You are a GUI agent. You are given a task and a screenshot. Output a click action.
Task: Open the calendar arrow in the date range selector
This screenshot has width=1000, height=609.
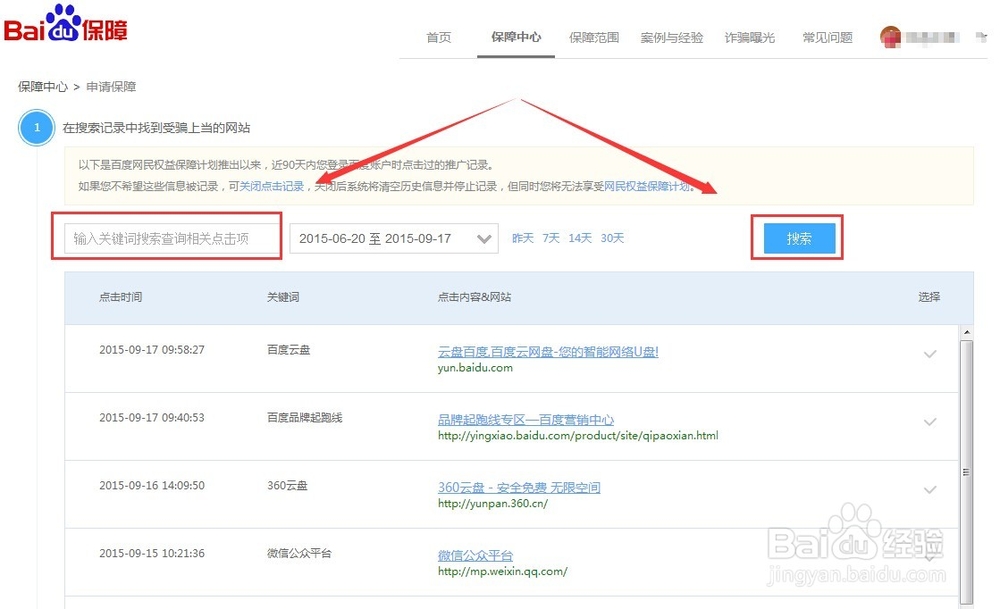click(x=483, y=238)
